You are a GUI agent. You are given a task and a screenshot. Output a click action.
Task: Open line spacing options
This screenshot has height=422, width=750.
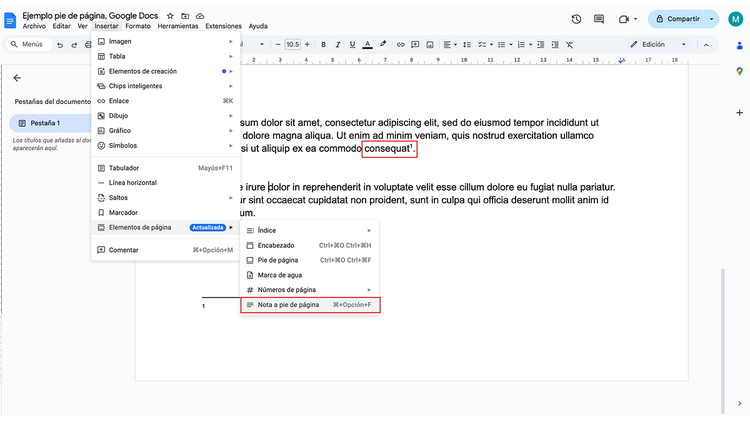(467, 44)
